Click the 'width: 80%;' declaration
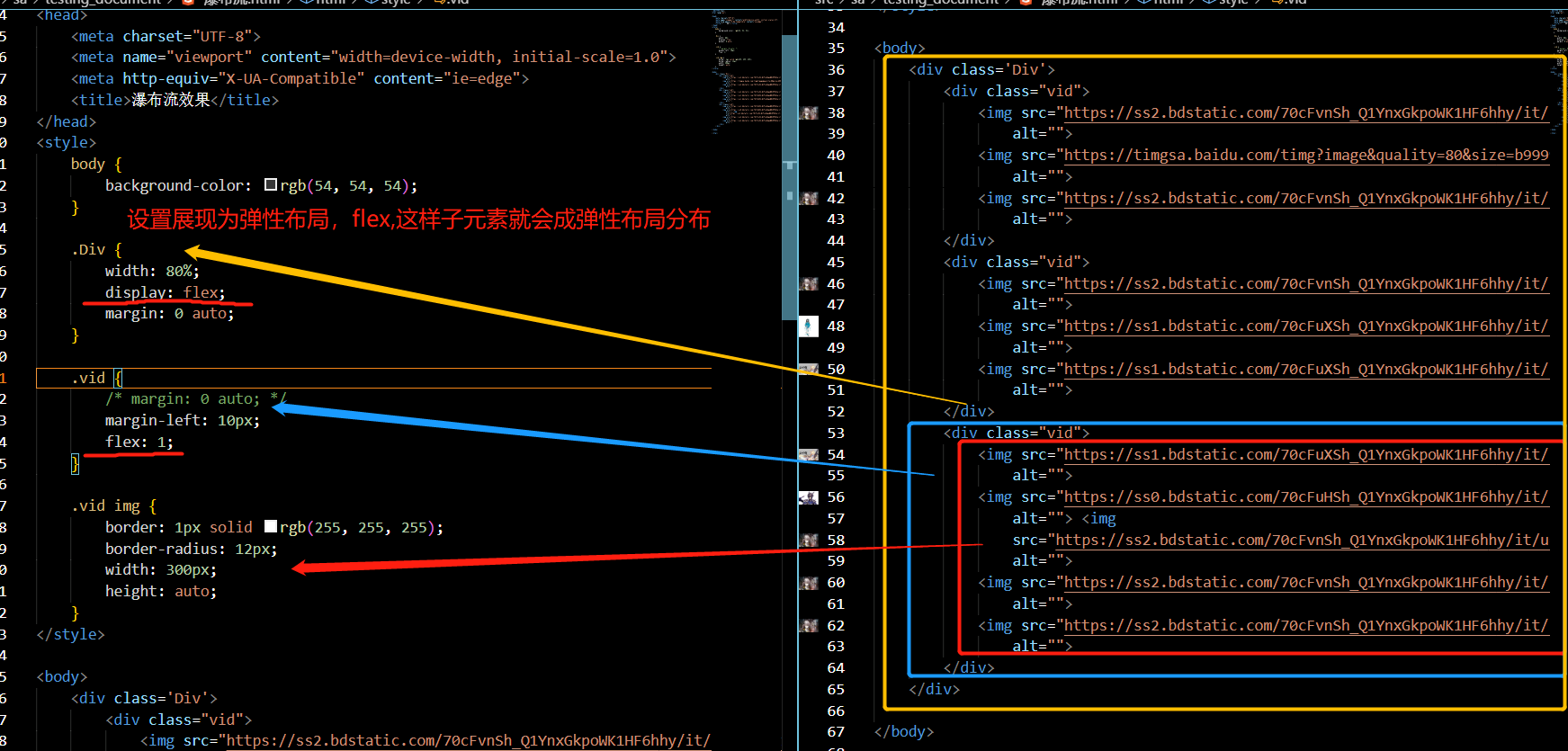 click(152, 271)
